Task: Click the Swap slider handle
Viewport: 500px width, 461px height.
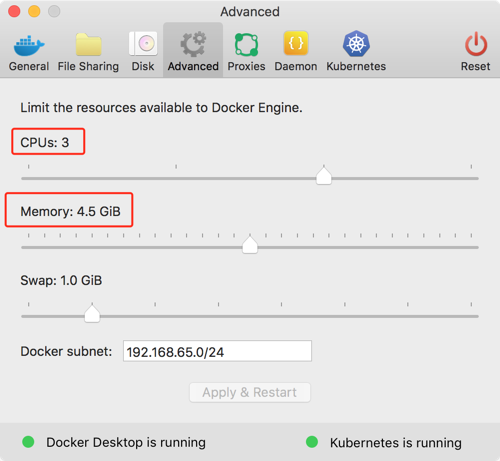Action: [x=92, y=313]
